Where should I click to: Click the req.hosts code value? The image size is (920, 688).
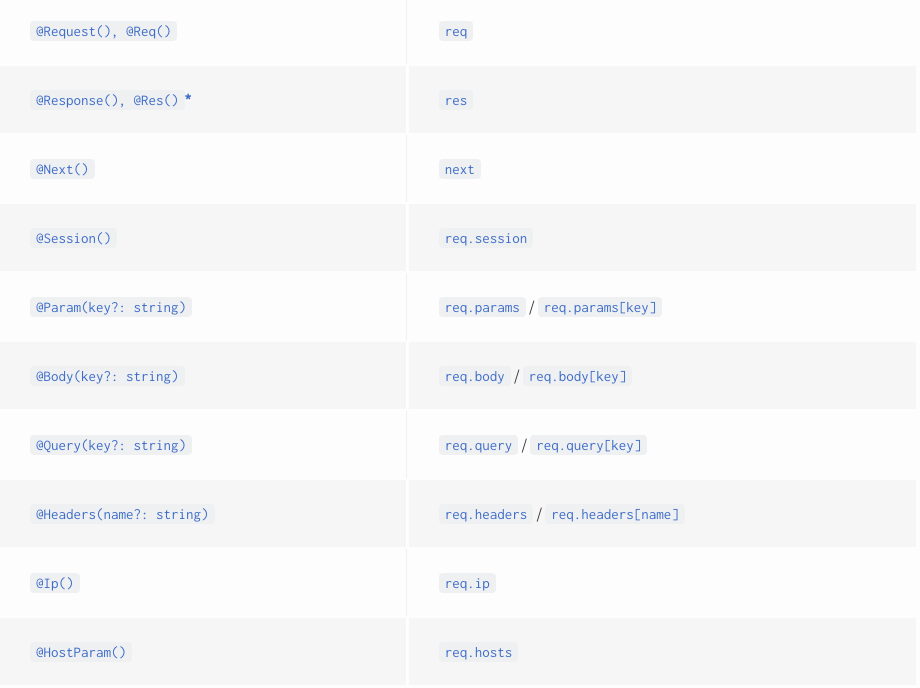478,652
